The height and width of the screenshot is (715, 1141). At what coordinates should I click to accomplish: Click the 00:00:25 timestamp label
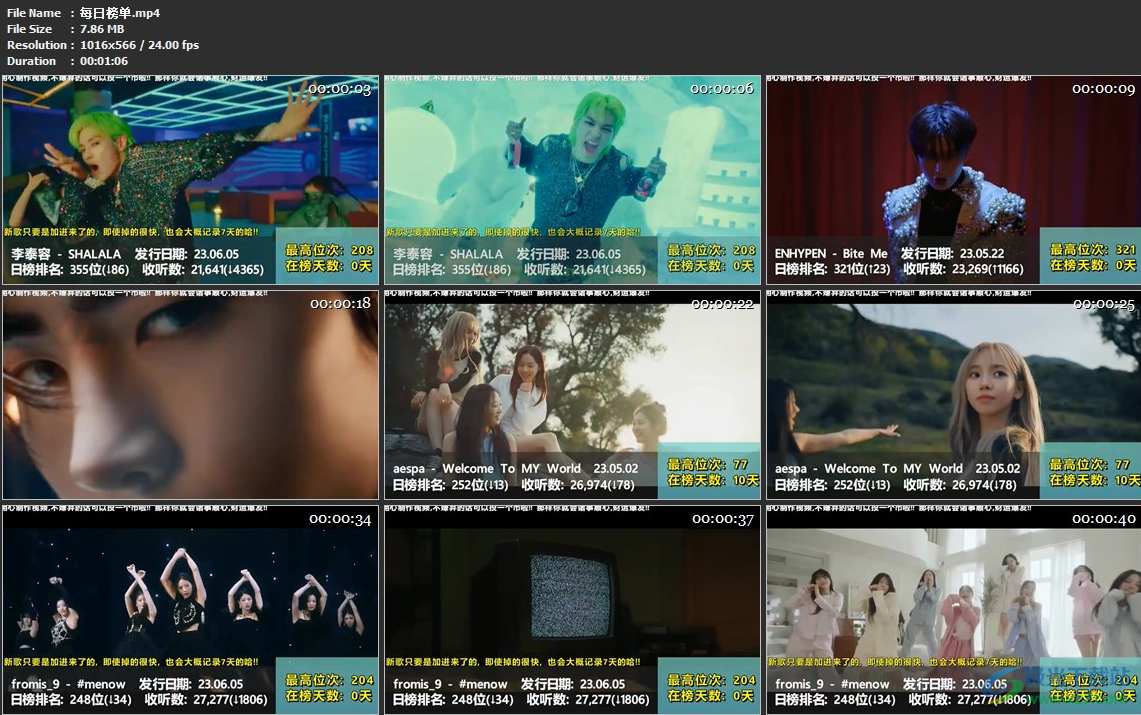point(1104,303)
